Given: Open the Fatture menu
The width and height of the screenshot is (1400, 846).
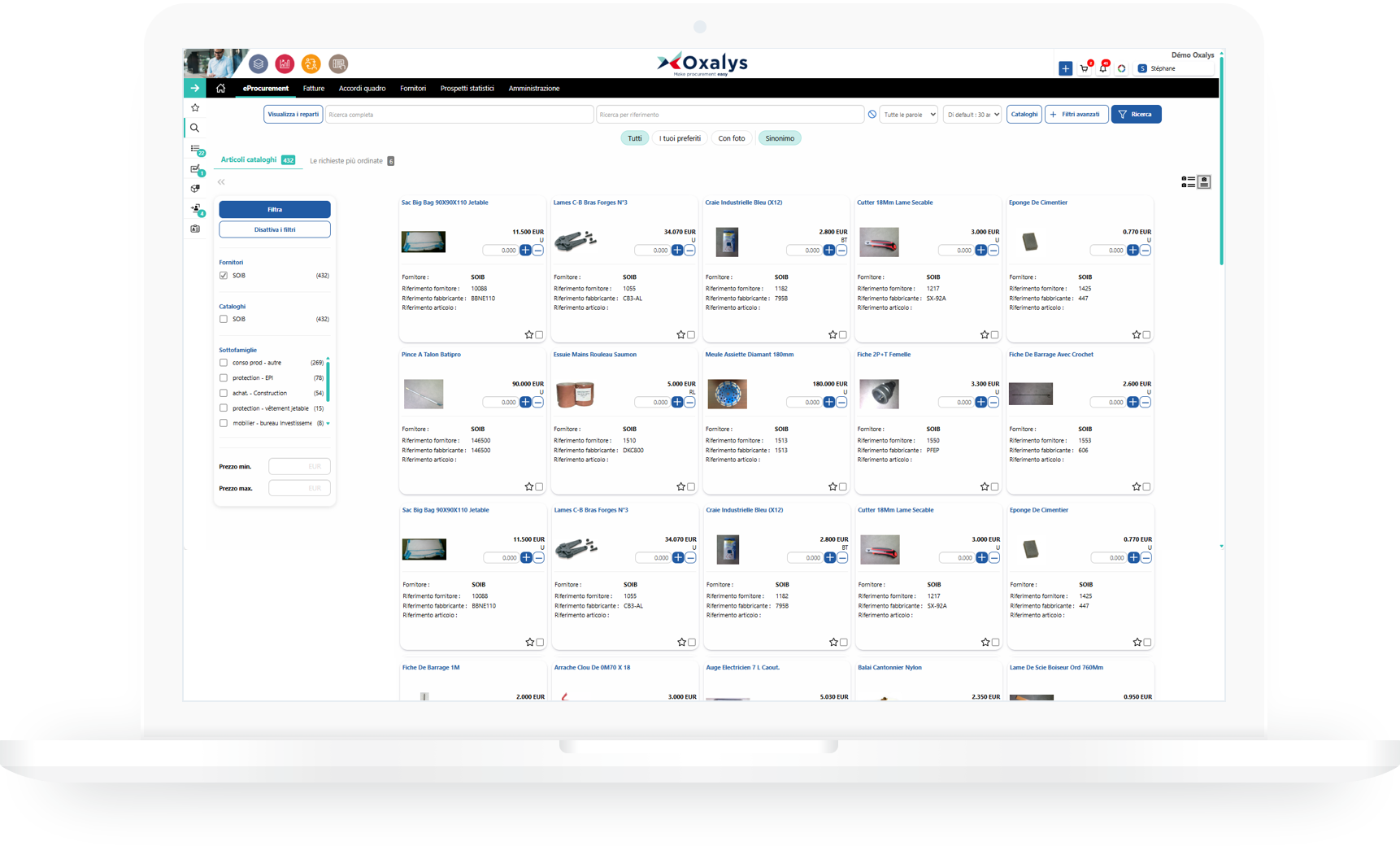Looking at the screenshot, I should click(313, 88).
